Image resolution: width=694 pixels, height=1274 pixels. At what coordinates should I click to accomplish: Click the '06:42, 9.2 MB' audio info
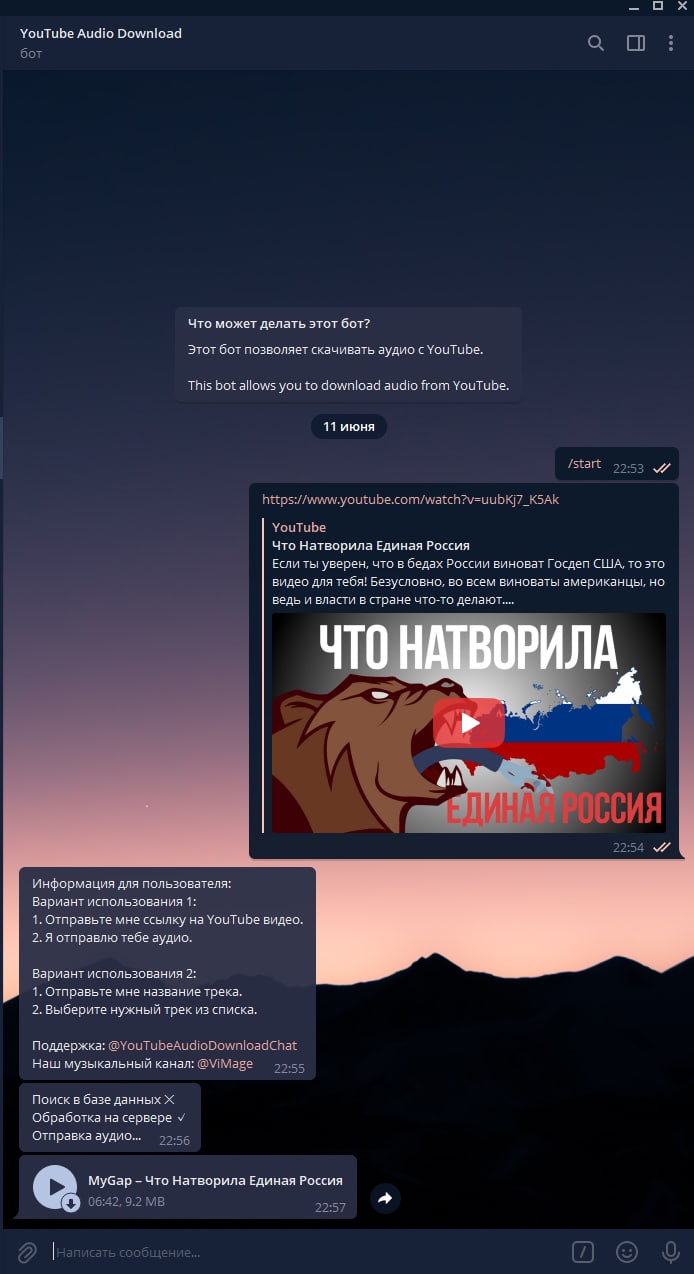126,1201
